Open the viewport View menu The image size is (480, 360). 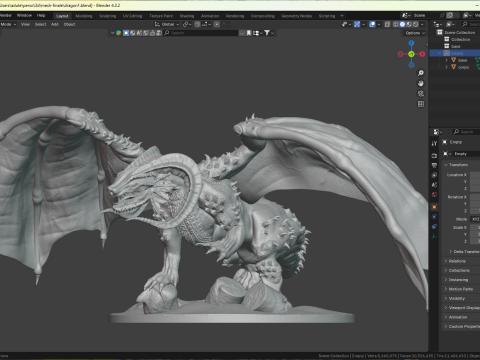click(x=25, y=24)
